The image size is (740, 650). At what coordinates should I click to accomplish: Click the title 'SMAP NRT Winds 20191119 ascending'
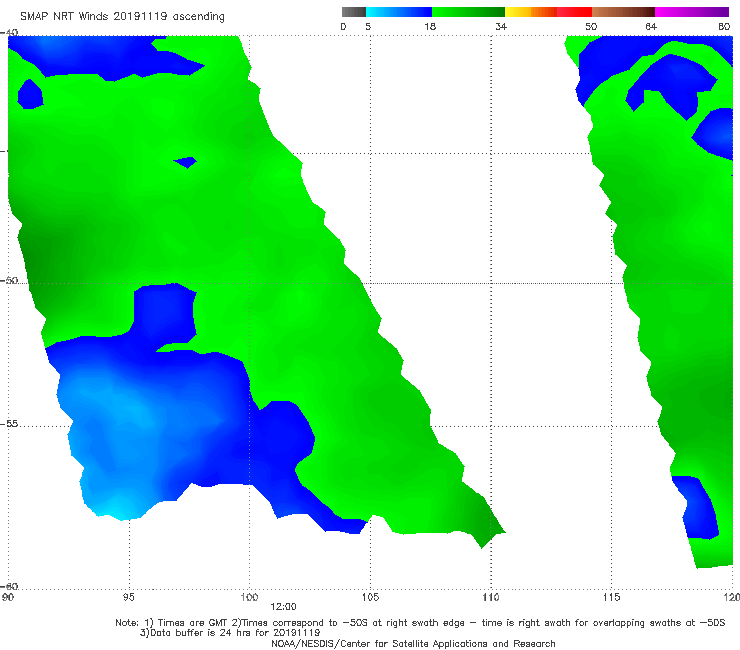tap(122, 17)
